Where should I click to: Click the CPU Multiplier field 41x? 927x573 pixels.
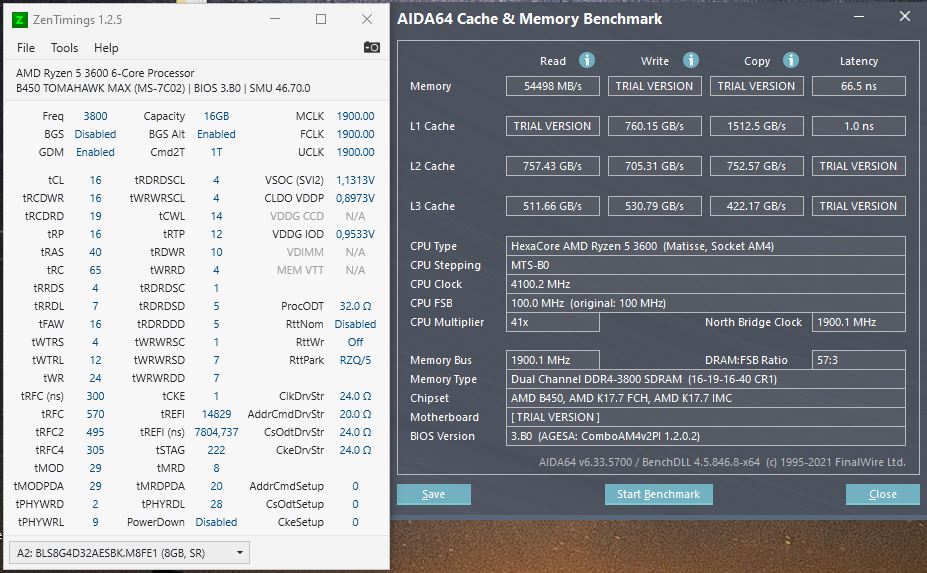click(x=553, y=322)
